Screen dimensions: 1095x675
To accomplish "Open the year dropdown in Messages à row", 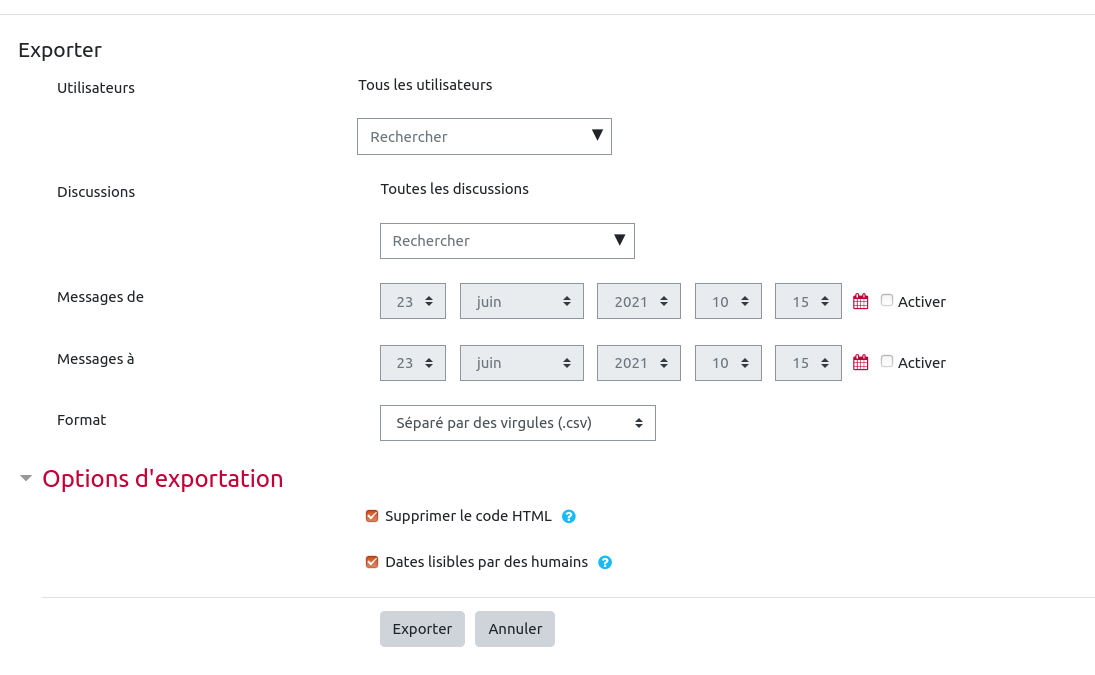I will pos(638,363).
